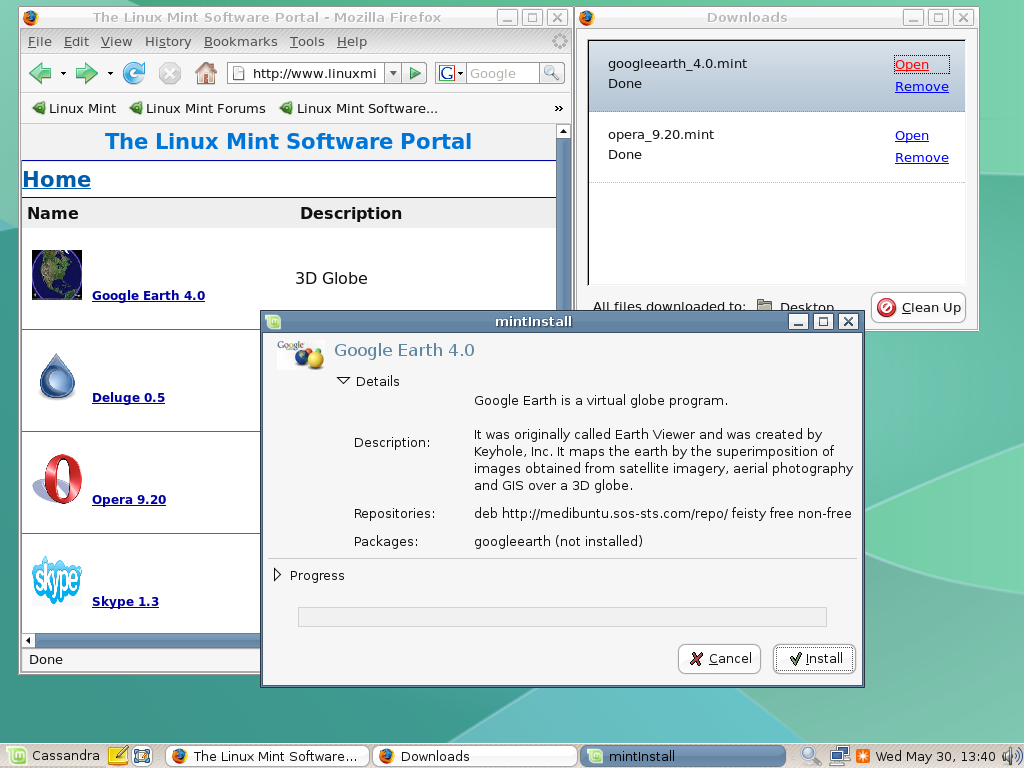1024x768 pixels.
Task: Switch to the mintInstall taskbar button
Action: 682,756
